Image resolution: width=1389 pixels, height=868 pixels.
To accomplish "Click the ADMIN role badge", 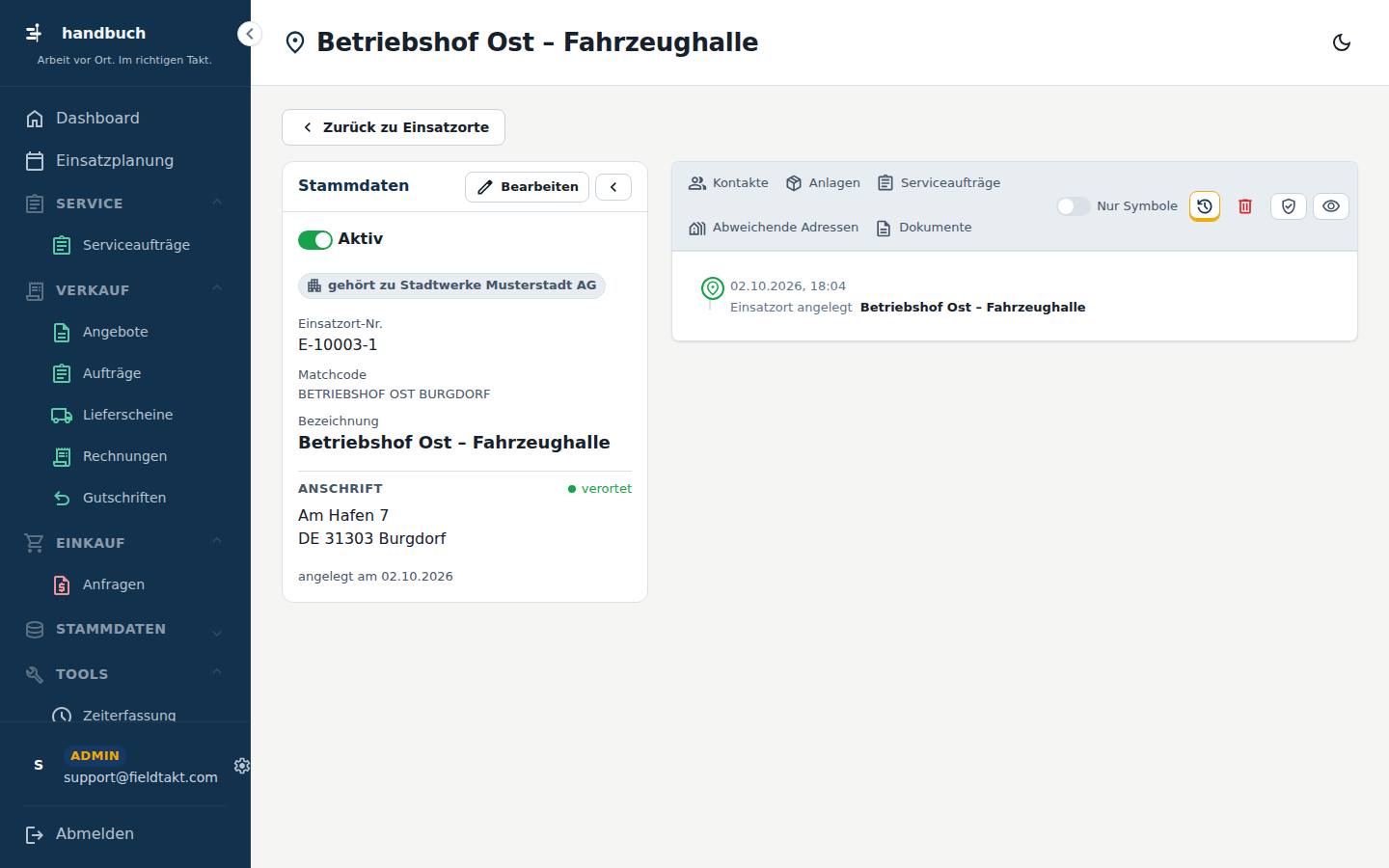I will click(95, 756).
